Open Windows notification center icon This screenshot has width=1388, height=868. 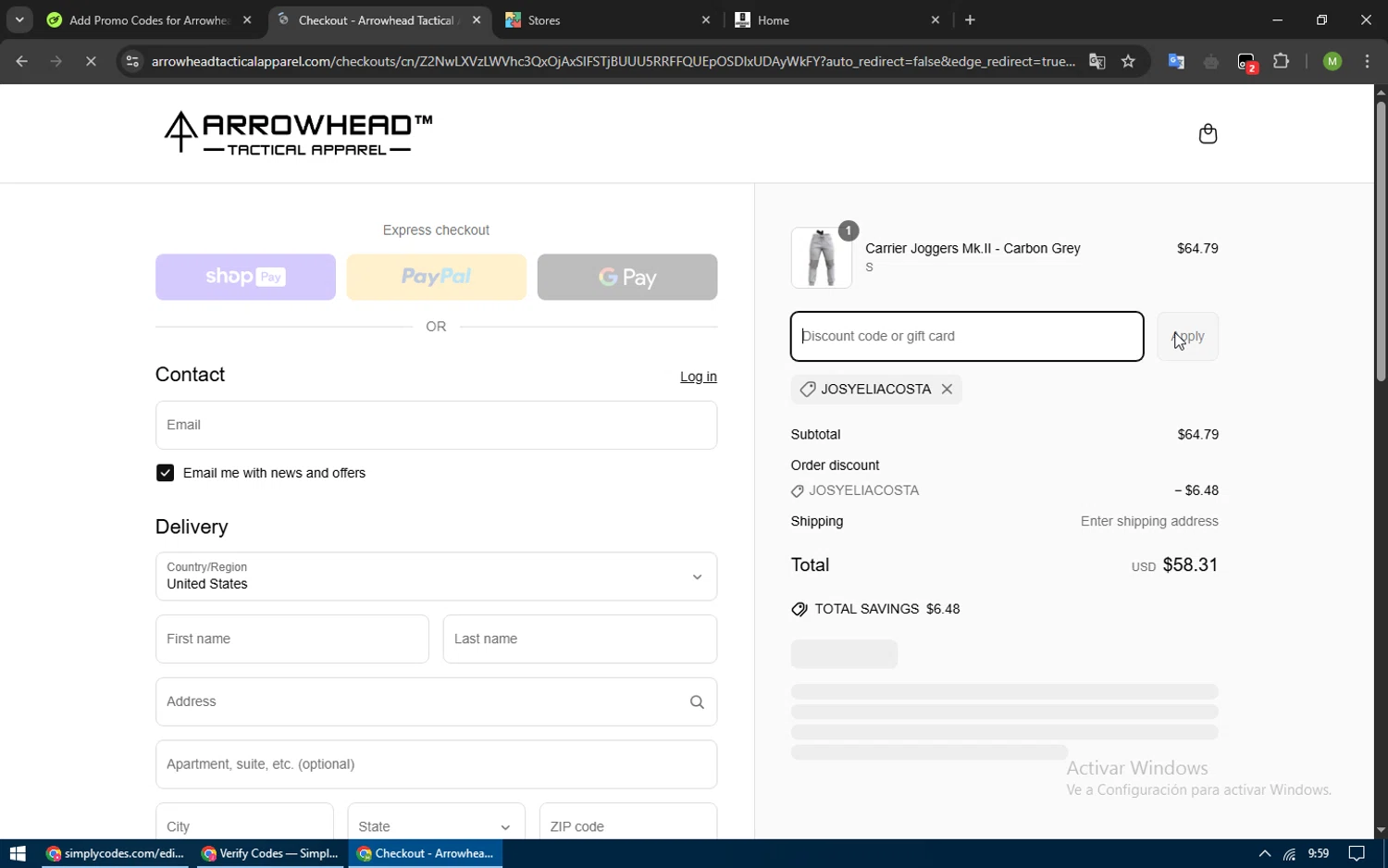tap(1357, 854)
